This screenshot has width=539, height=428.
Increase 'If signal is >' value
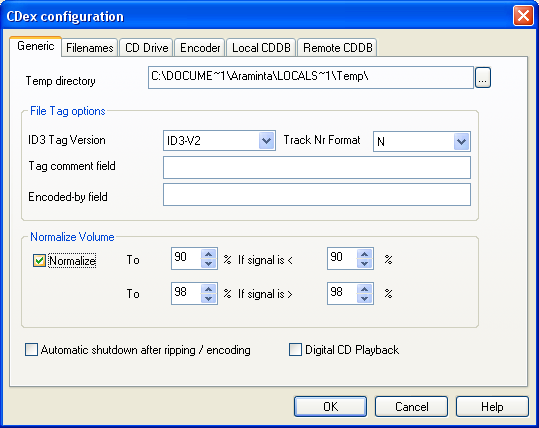364,289
